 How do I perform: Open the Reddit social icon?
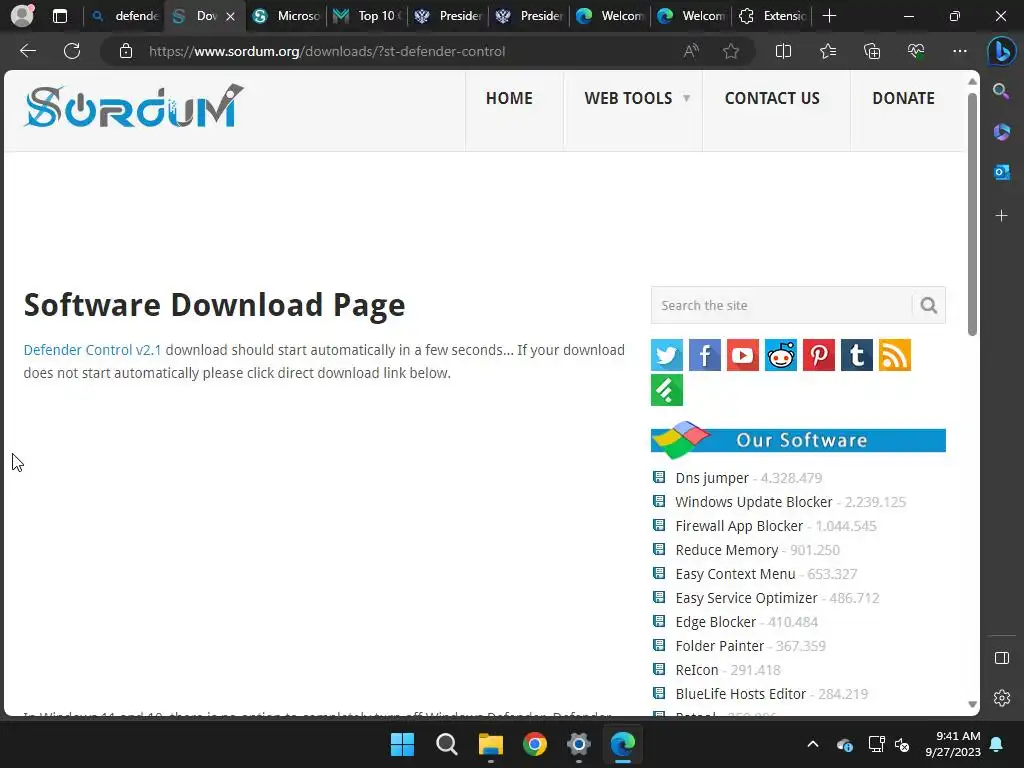click(x=780, y=355)
